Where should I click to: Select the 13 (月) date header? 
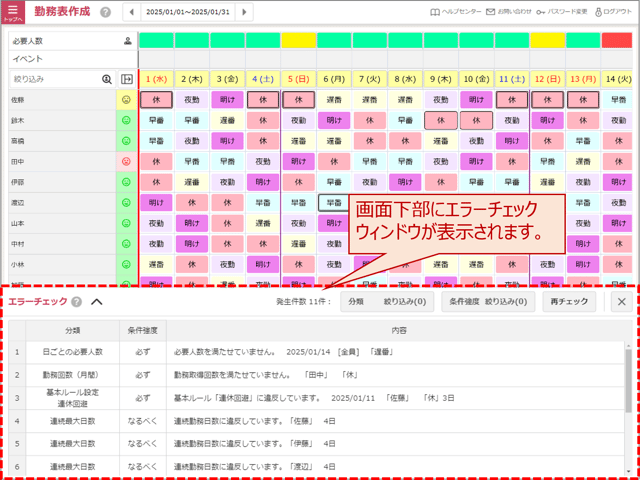click(x=583, y=79)
